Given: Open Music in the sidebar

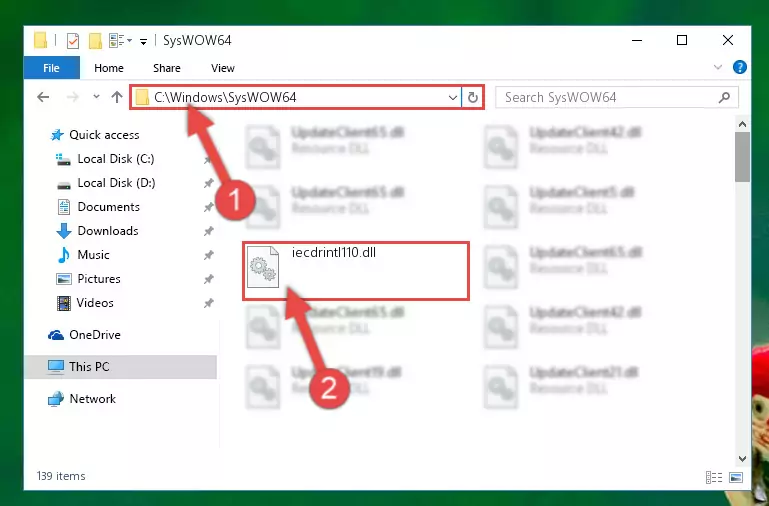Looking at the screenshot, I should click(x=83, y=254).
